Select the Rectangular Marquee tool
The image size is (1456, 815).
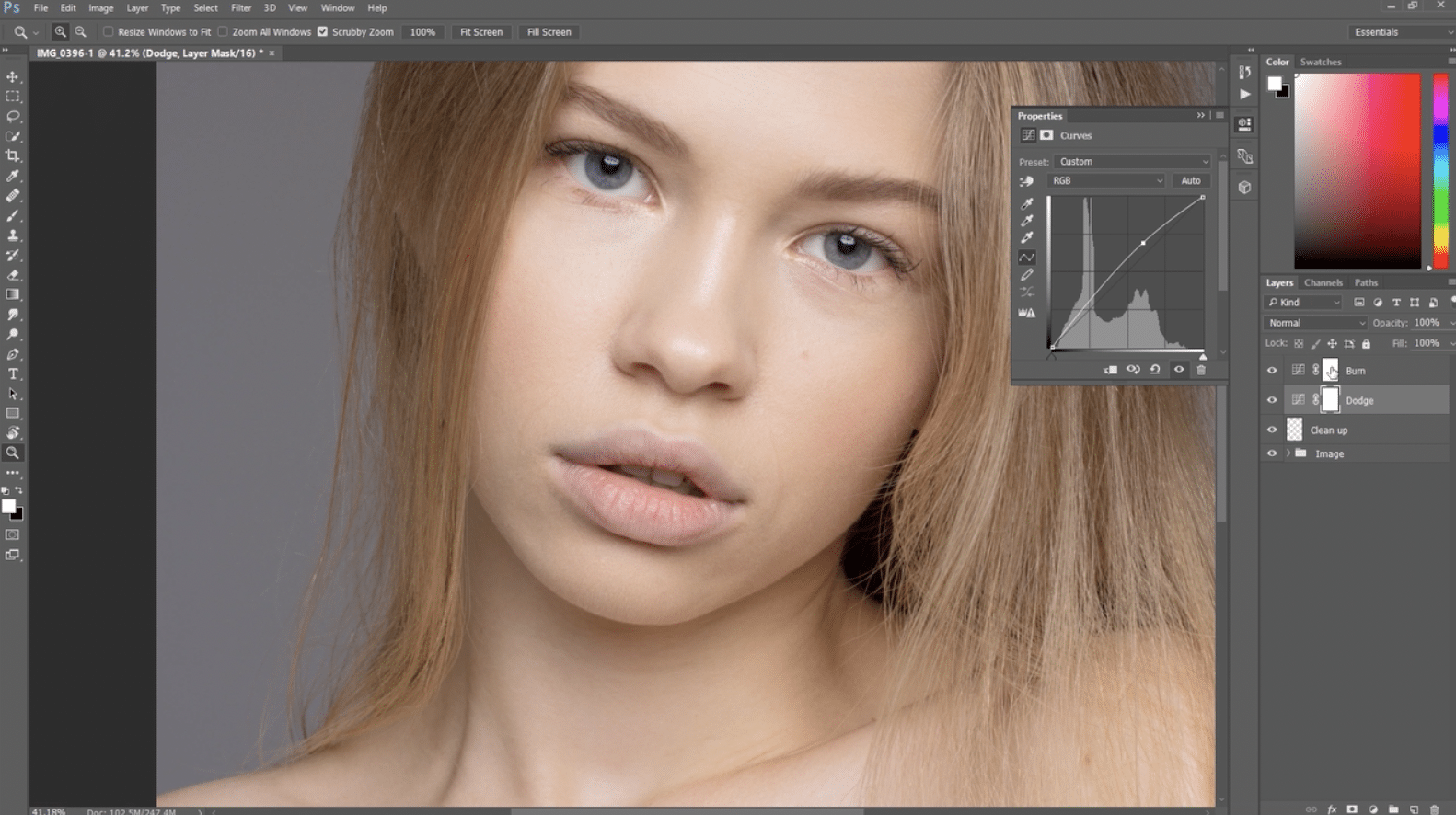point(13,97)
